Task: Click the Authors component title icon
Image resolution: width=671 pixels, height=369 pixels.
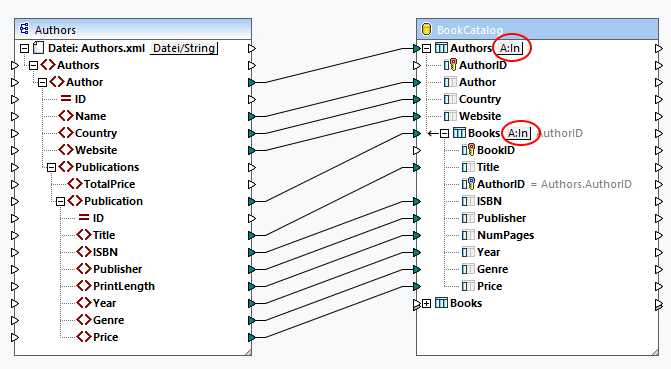Action: click(x=24, y=29)
